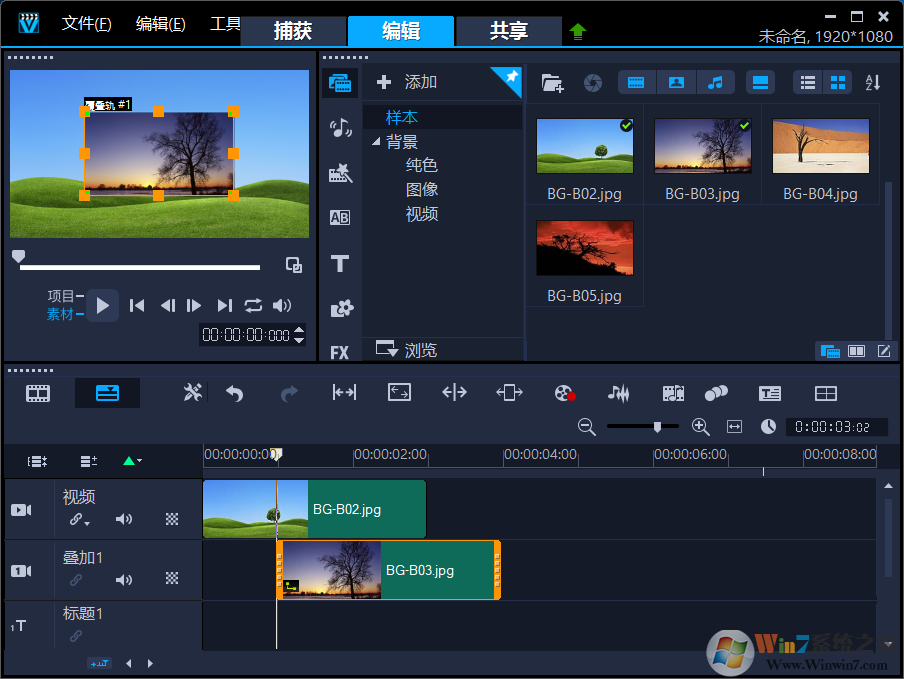Open the sound mixer waveform icon
Screen dimensions: 904x679
619,394
